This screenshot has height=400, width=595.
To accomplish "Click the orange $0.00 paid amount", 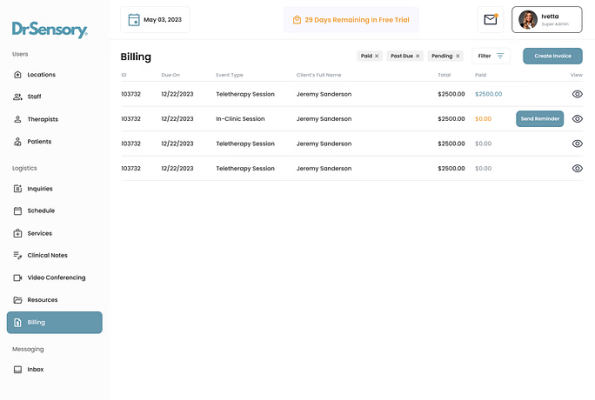I will (x=483, y=119).
